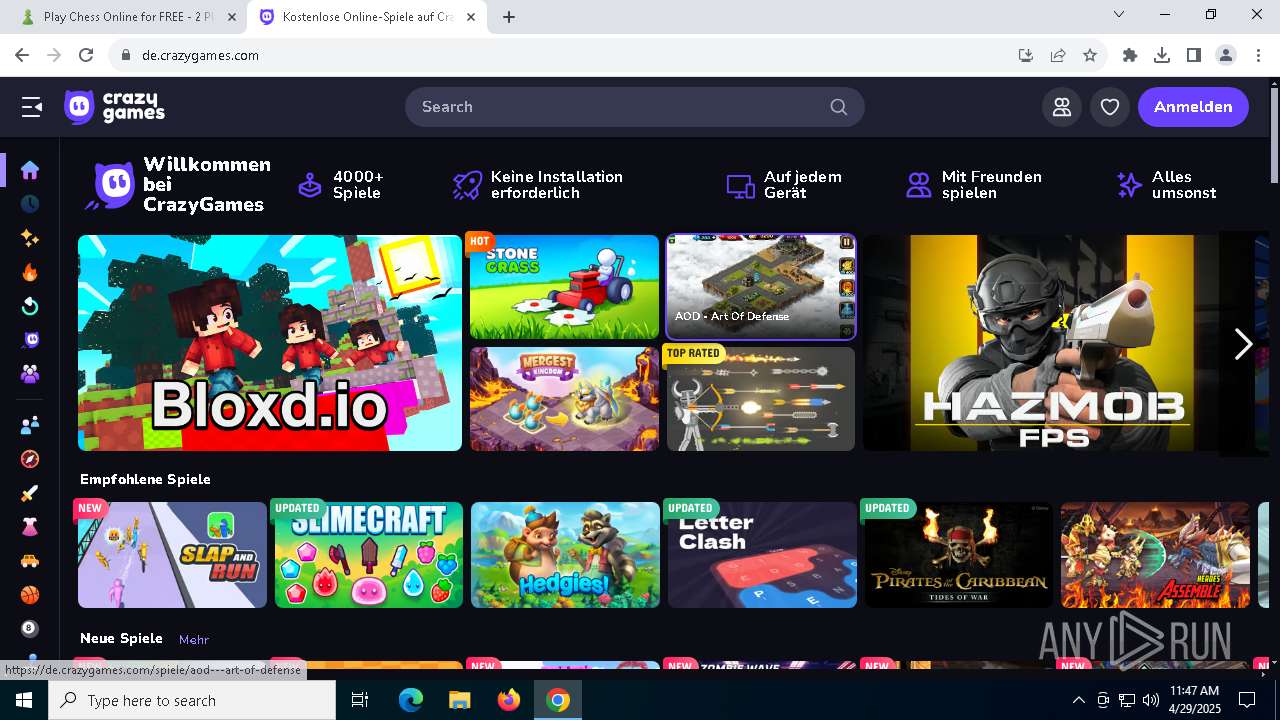Click the Anmelden button
Viewport: 1280px width, 720px height.
point(1193,107)
